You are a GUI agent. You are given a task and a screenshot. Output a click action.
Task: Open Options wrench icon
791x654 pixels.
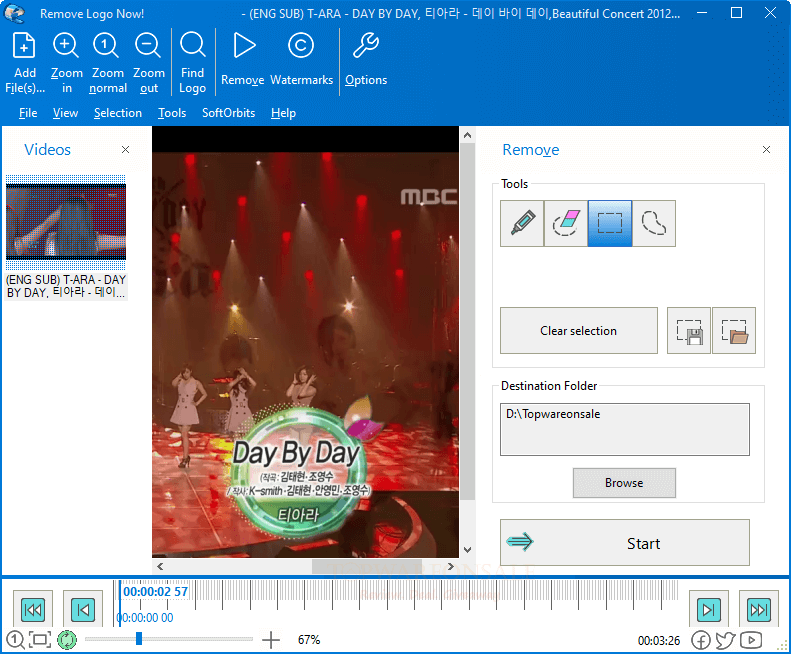[x=366, y=45]
